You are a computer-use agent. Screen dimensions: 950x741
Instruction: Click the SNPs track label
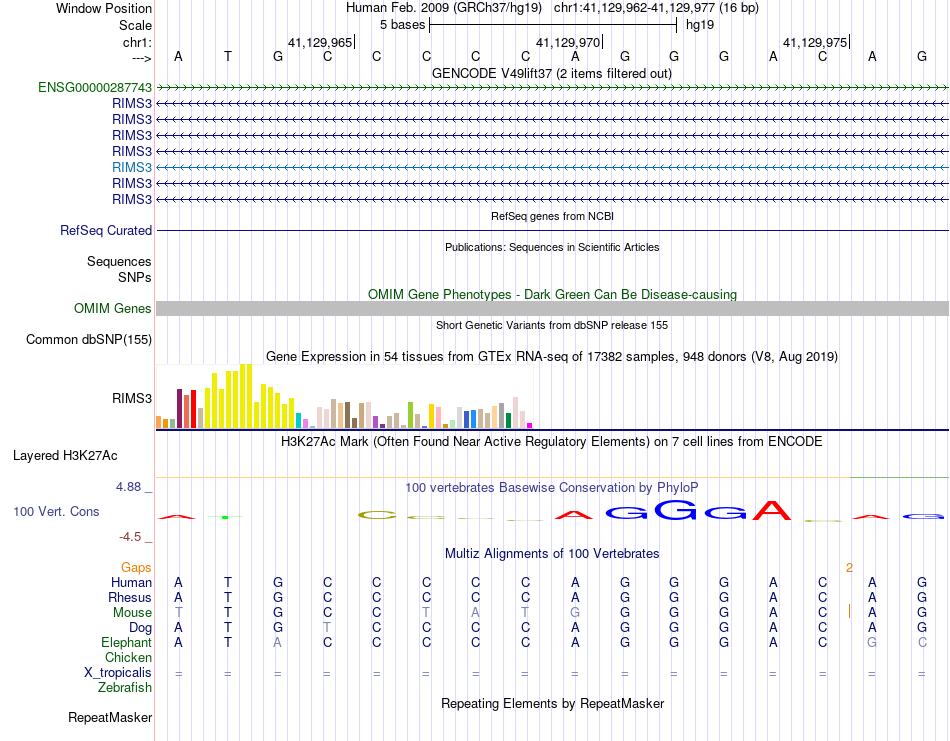pyautogui.click(x=135, y=277)
